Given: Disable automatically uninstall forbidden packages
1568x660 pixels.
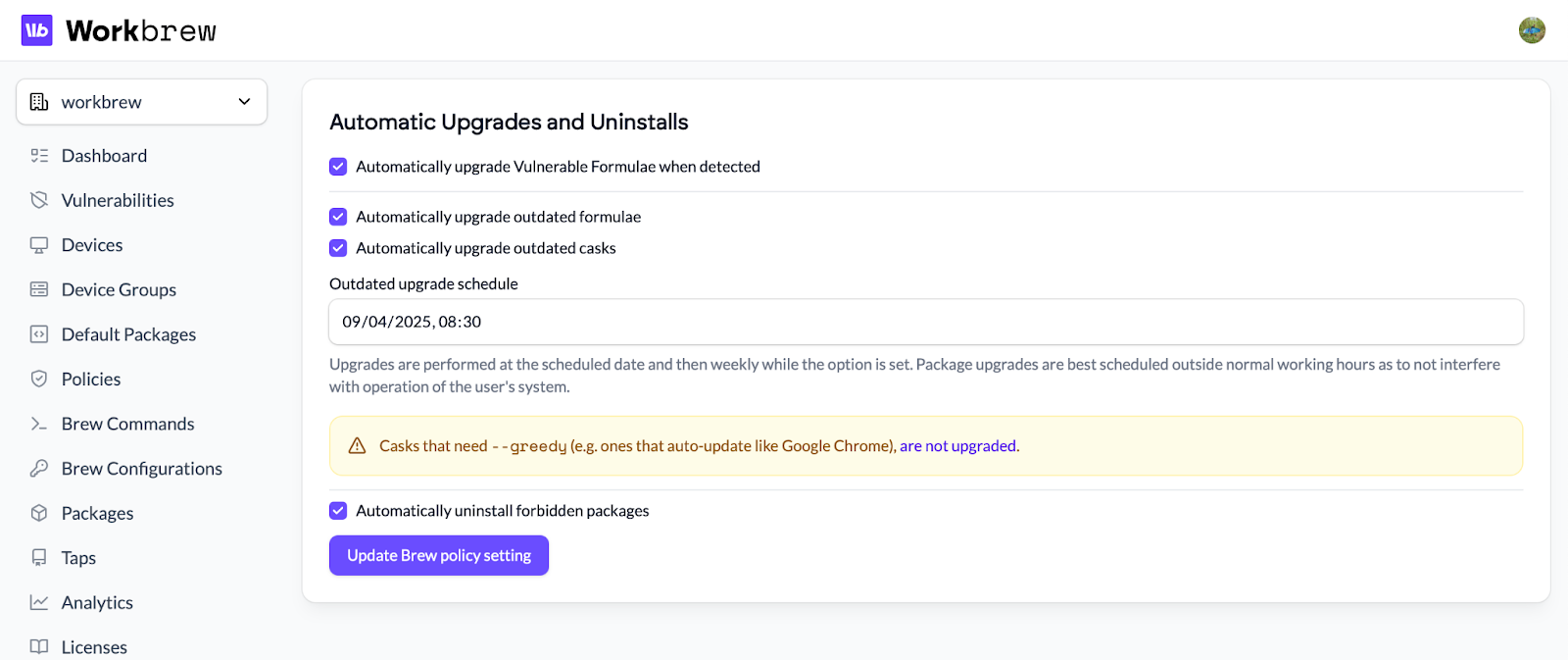Looking at the screenshot, I should coord(338,511).
